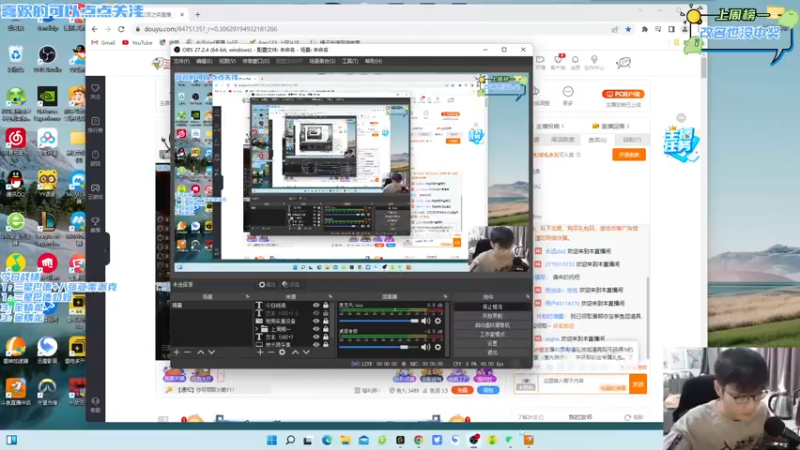Click the third button in the OBS controls panel
The image size is (800, 450).
(x=492, y=325)
